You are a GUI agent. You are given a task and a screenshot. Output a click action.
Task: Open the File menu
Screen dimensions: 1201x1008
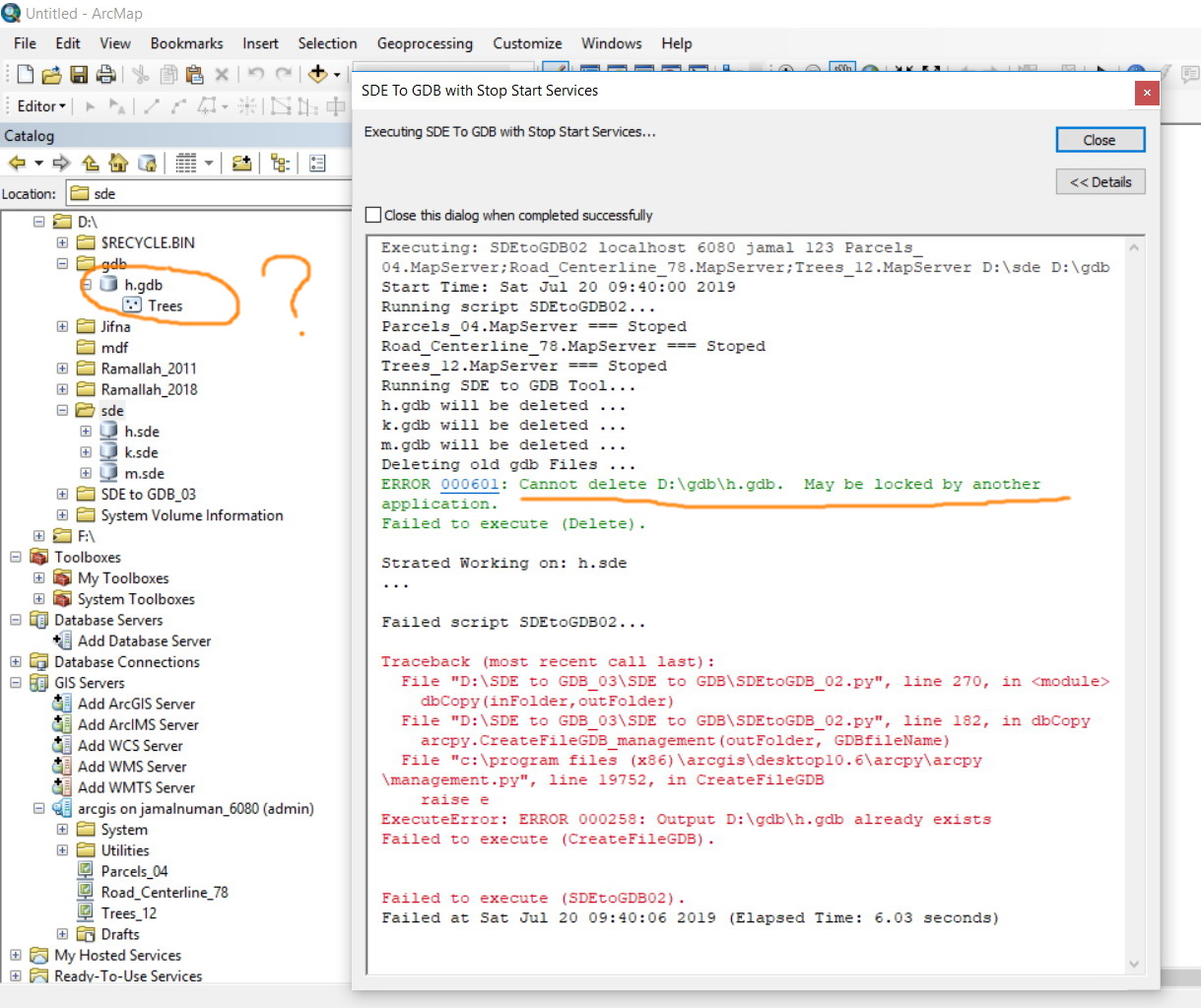25,43
